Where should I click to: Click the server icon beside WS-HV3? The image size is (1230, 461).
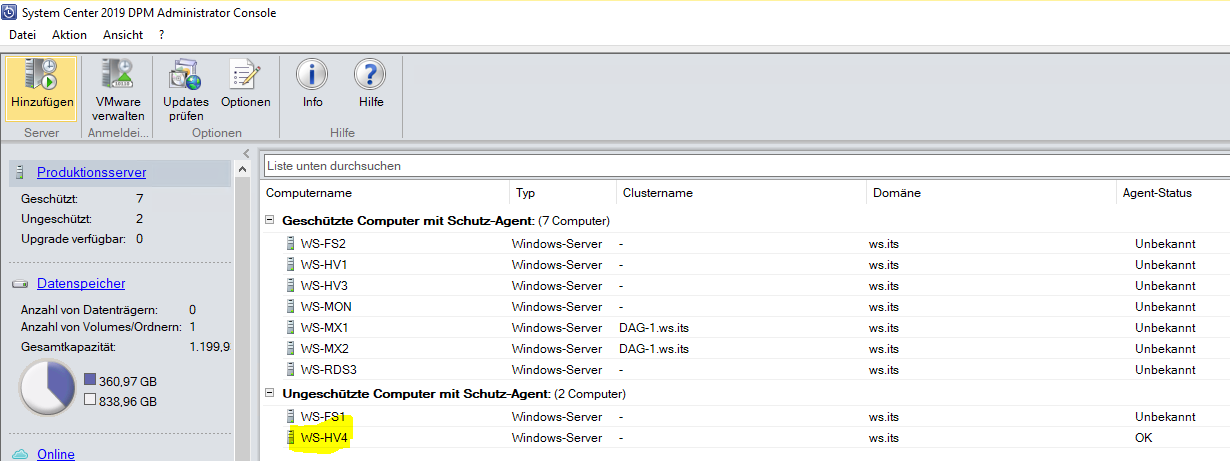[291, 285]
